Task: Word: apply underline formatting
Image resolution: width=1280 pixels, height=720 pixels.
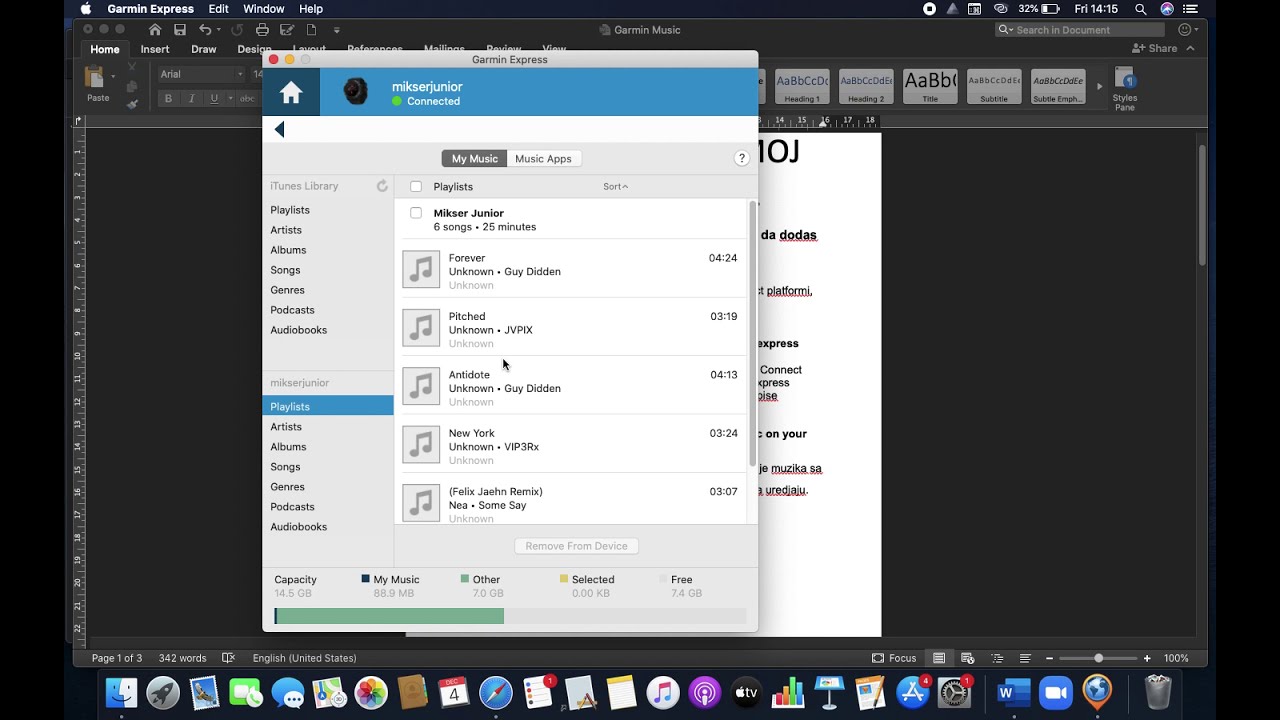Action: [x=213, y=99]
